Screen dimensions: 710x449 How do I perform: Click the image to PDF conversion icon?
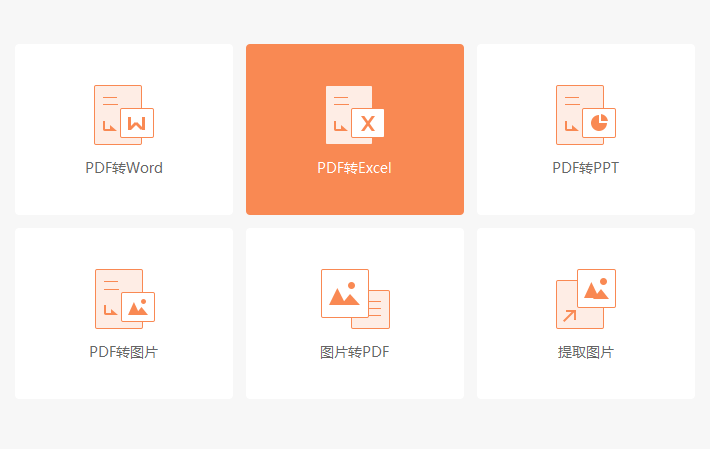pyautogui.click(x=355, y=299)
